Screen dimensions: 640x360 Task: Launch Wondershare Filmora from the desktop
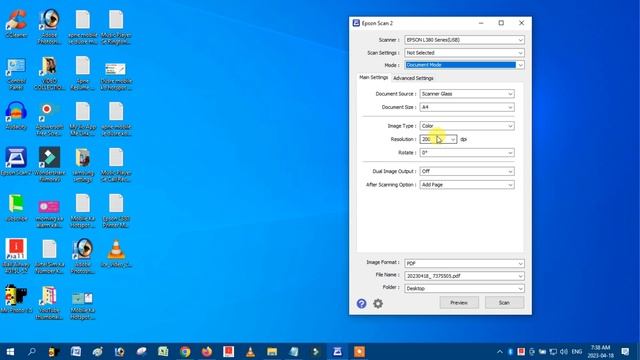click(x=49, y=164)
